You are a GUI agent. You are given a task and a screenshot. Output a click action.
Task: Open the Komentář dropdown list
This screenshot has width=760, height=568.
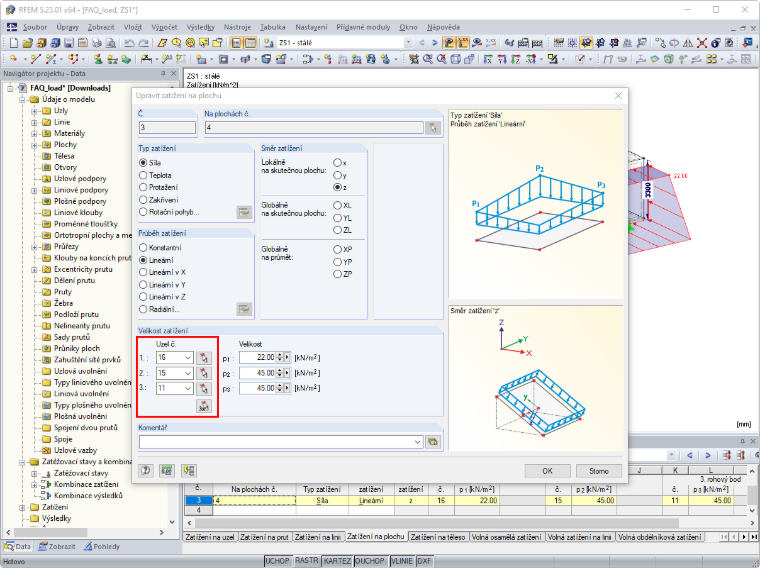[x=417, y=442]
